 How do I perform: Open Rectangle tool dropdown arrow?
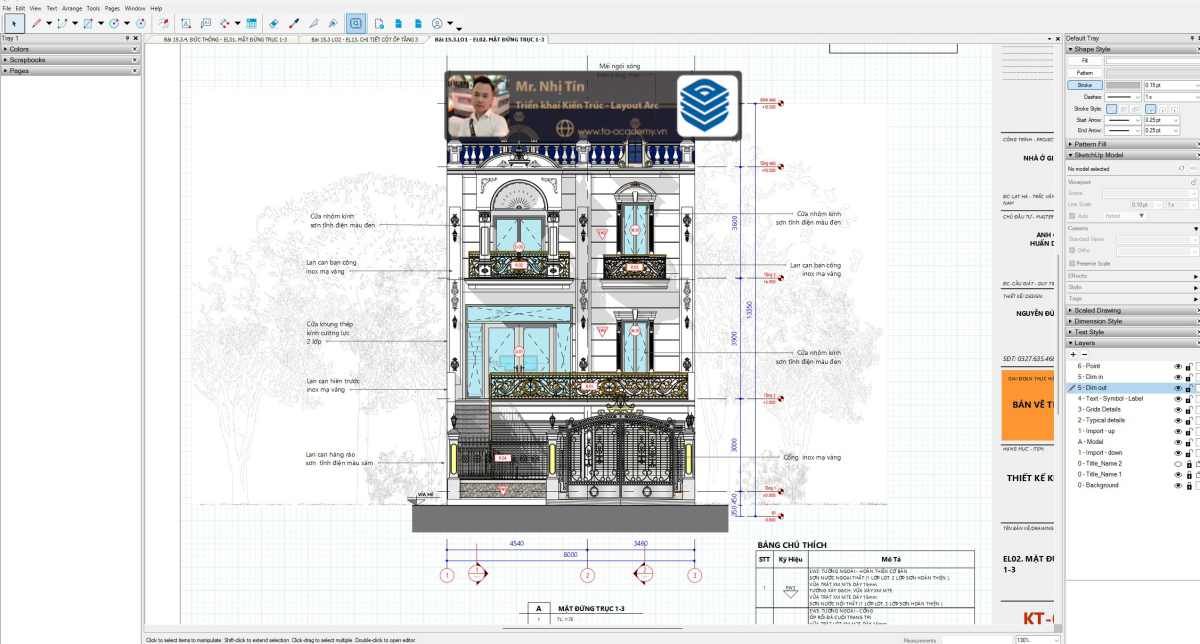[x=101, y=22]
